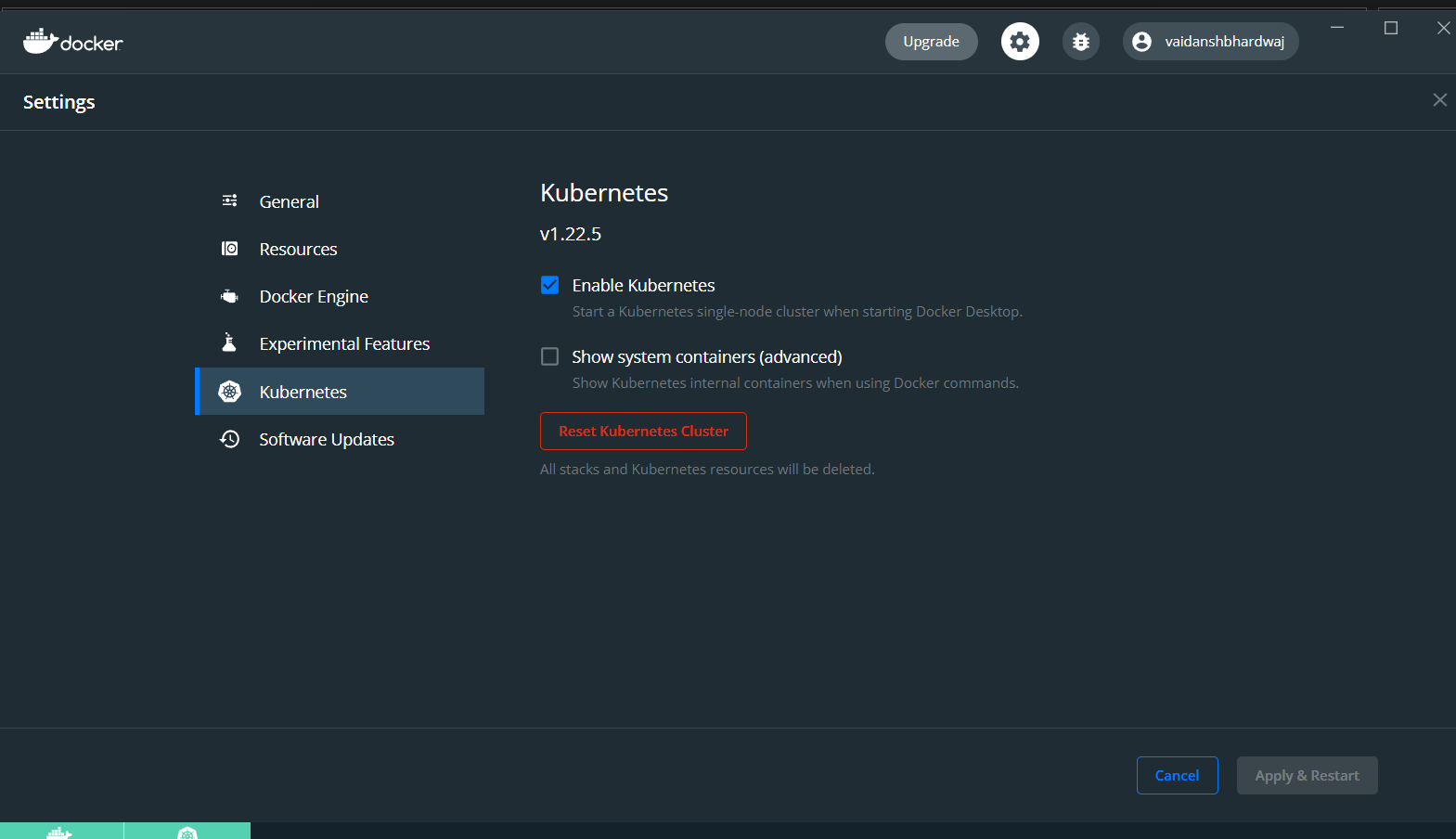Click the Settings title text
Screen dimensions: 1456x839
click(59, 102)
